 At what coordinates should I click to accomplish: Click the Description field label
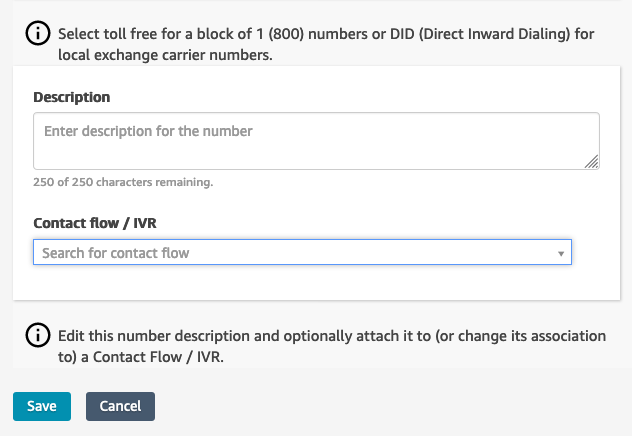click(x=72, y=97)
